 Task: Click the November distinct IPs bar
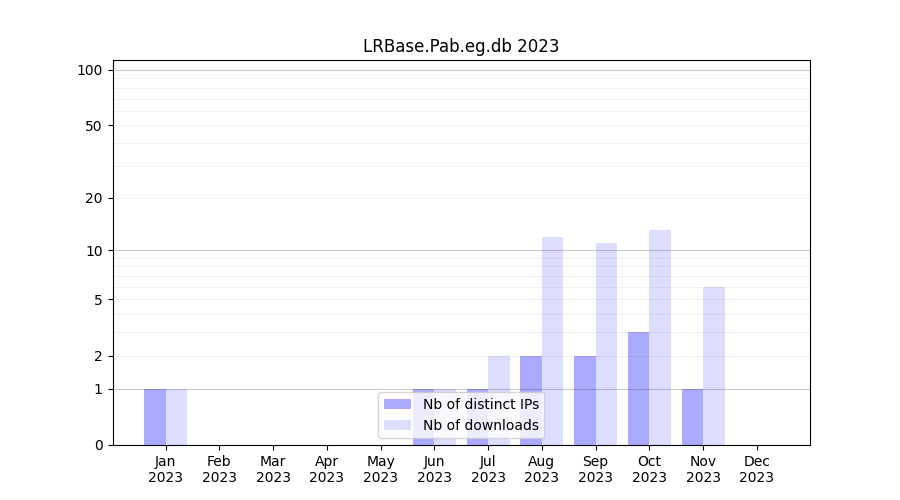[x=692, y=417]
